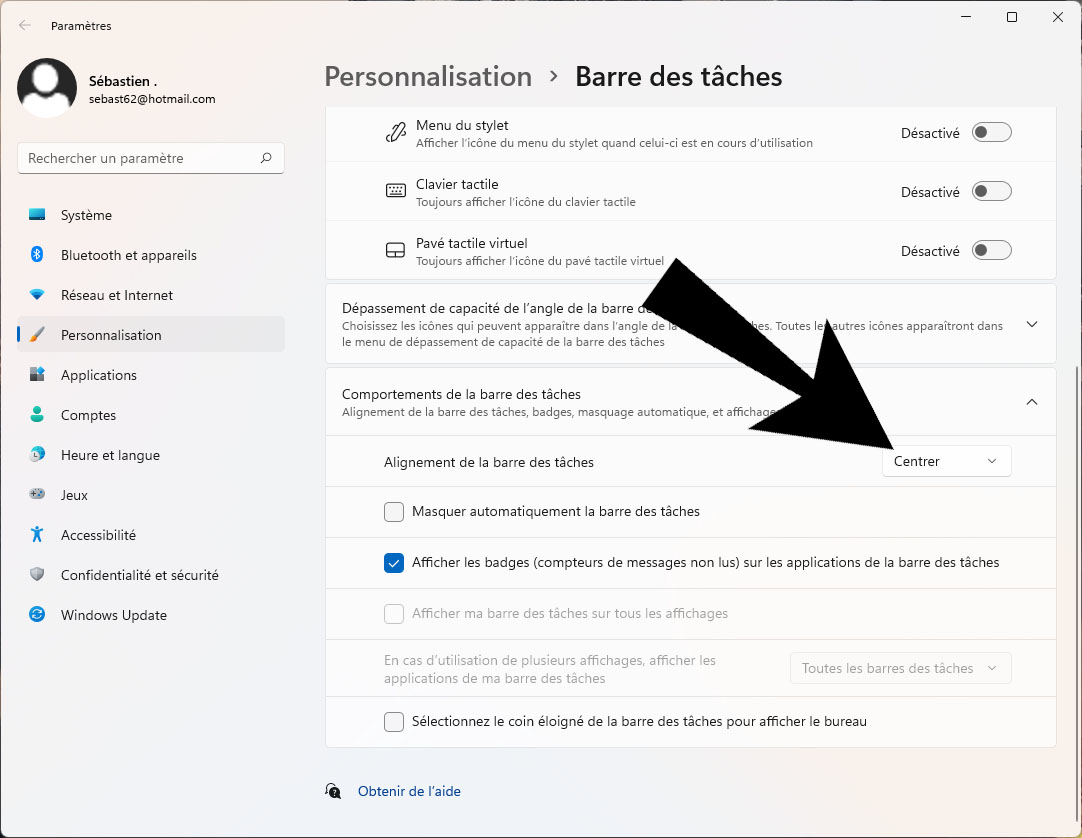Viewport: 1082px width, 838px height.
Task: Open the Centrer alignment dropdown
Action: 947,461
